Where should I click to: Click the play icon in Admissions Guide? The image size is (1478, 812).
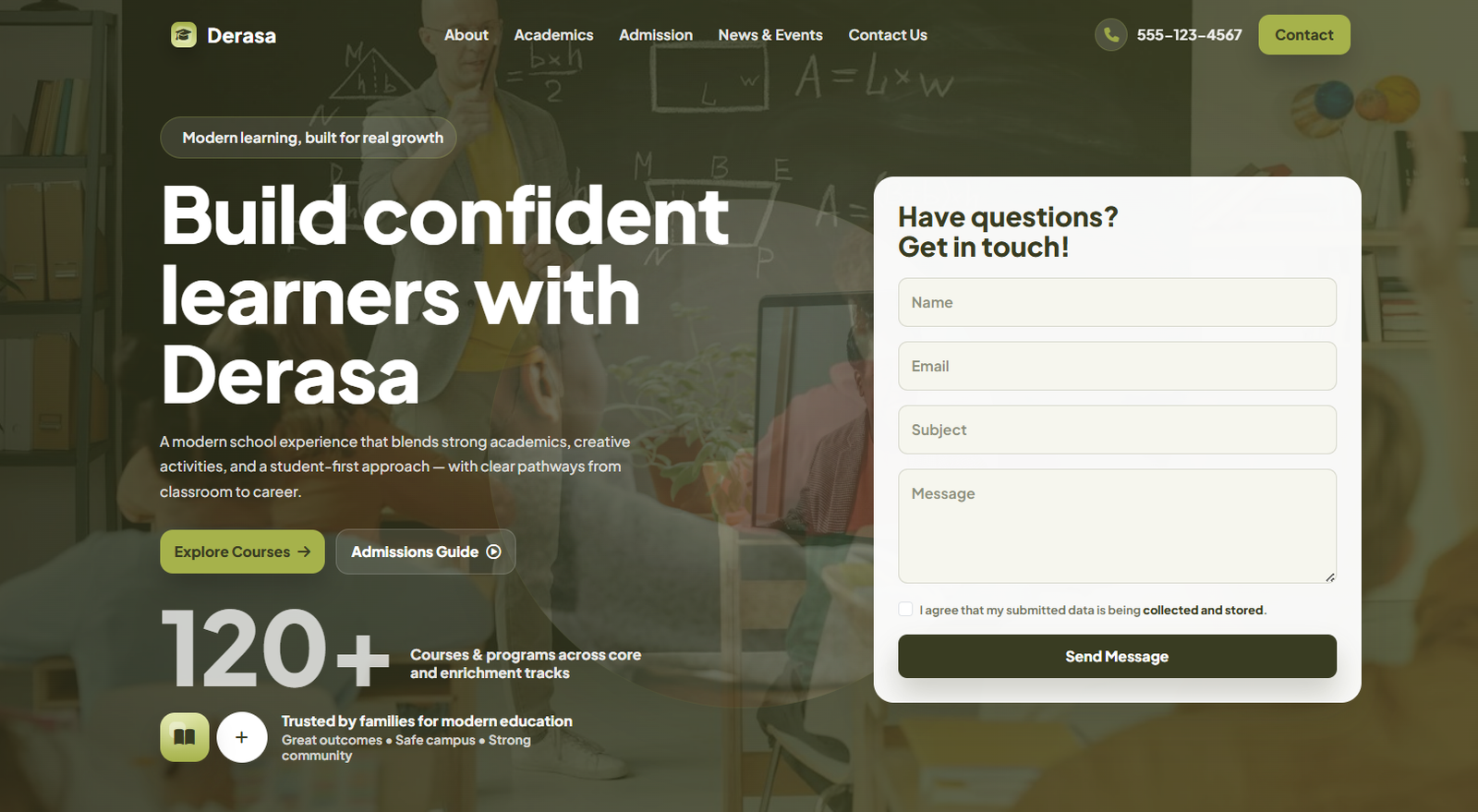click(494, 551)
